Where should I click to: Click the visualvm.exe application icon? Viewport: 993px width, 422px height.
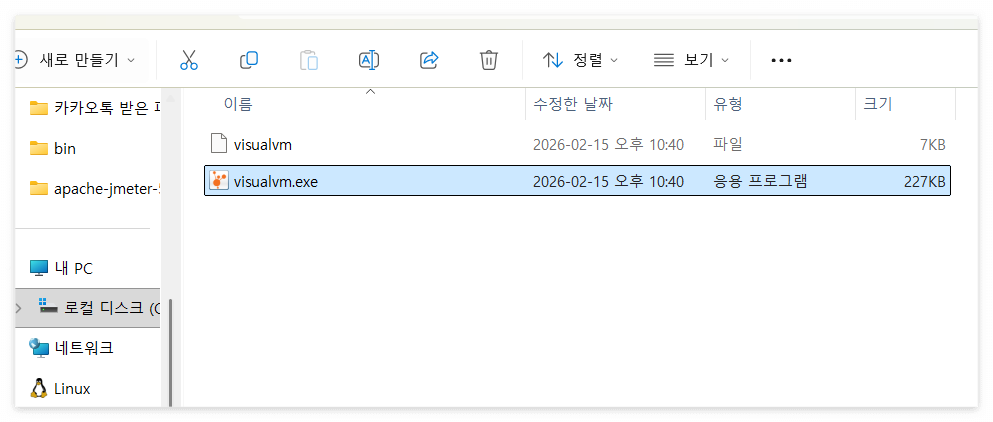(218, 181)
